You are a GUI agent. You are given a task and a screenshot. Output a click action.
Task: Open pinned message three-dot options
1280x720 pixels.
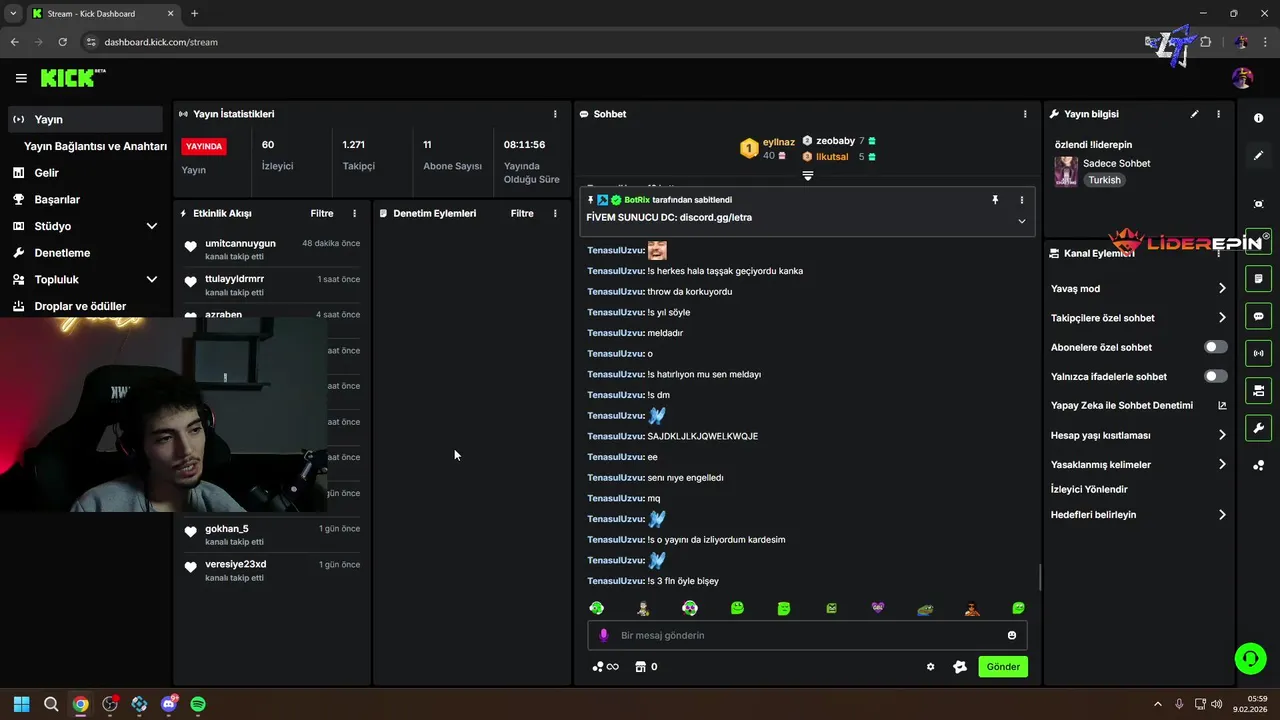tap(1021, 200)
